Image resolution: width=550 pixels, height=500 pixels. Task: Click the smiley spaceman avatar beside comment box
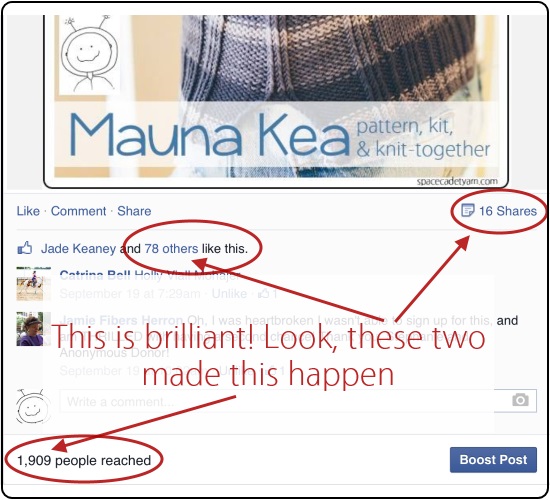33,406
